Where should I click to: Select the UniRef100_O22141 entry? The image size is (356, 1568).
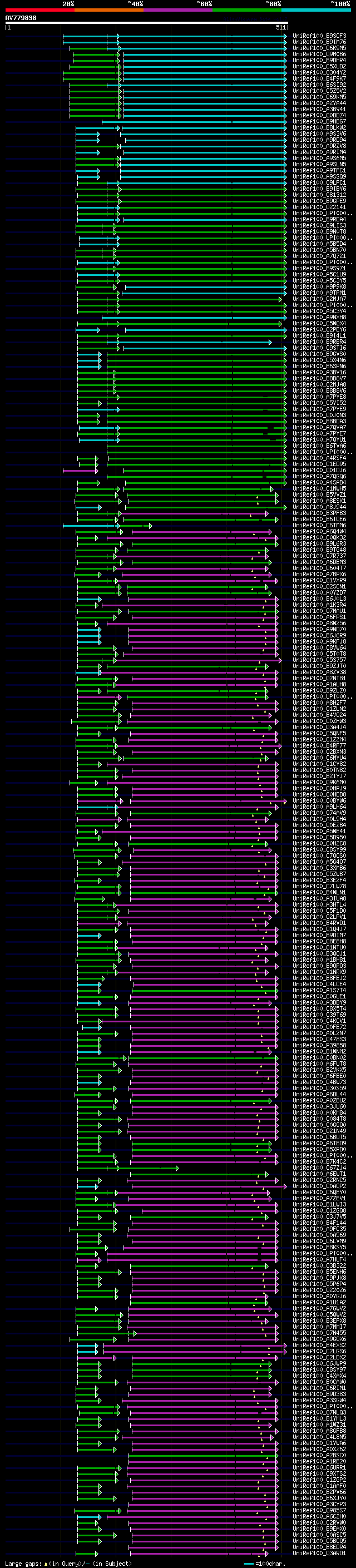[319, 207]
